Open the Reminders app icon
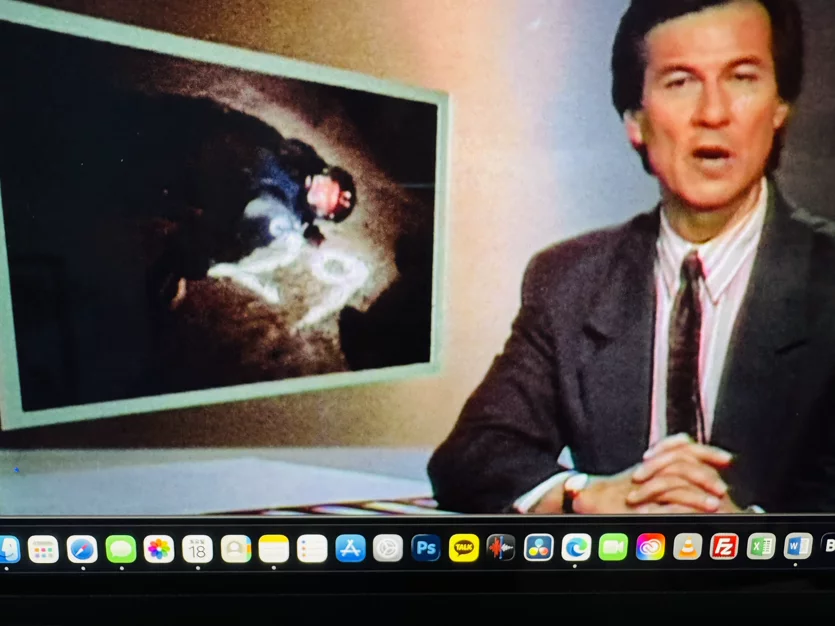 (x=312, y=549)
